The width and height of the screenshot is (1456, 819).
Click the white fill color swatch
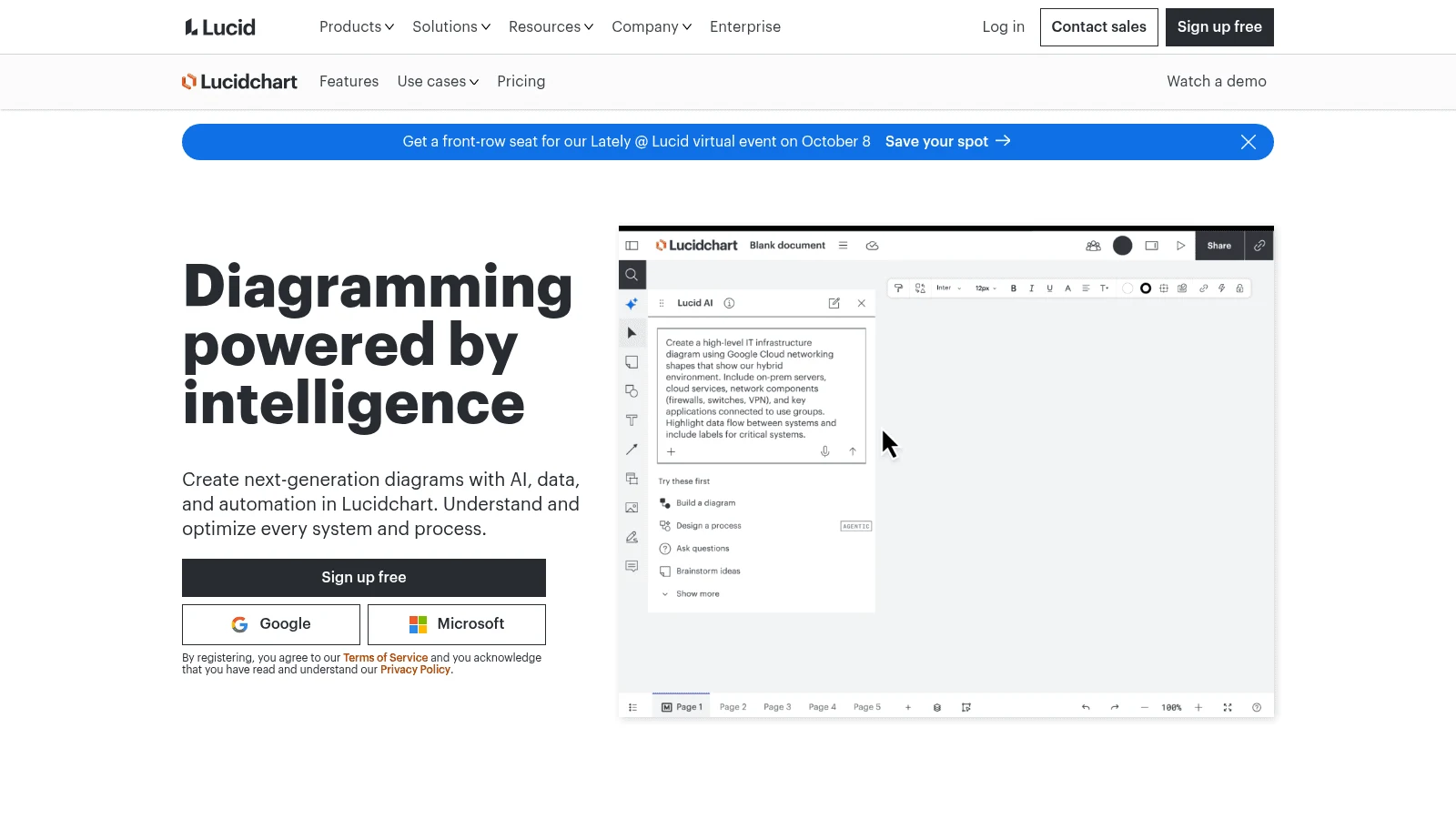(x=1127, y=288)
